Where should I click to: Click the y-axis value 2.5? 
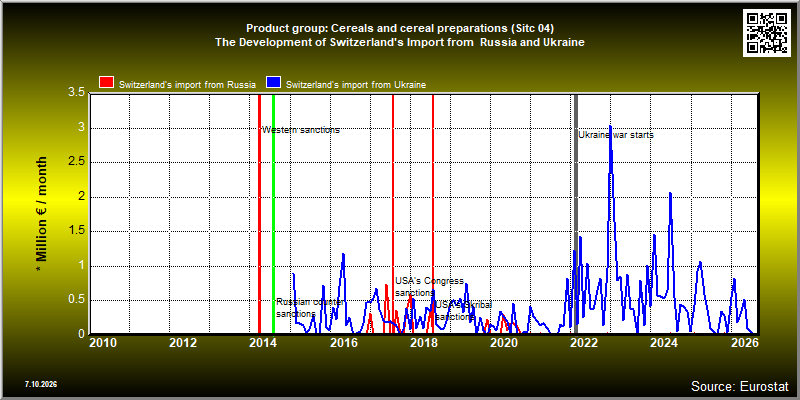76,163
